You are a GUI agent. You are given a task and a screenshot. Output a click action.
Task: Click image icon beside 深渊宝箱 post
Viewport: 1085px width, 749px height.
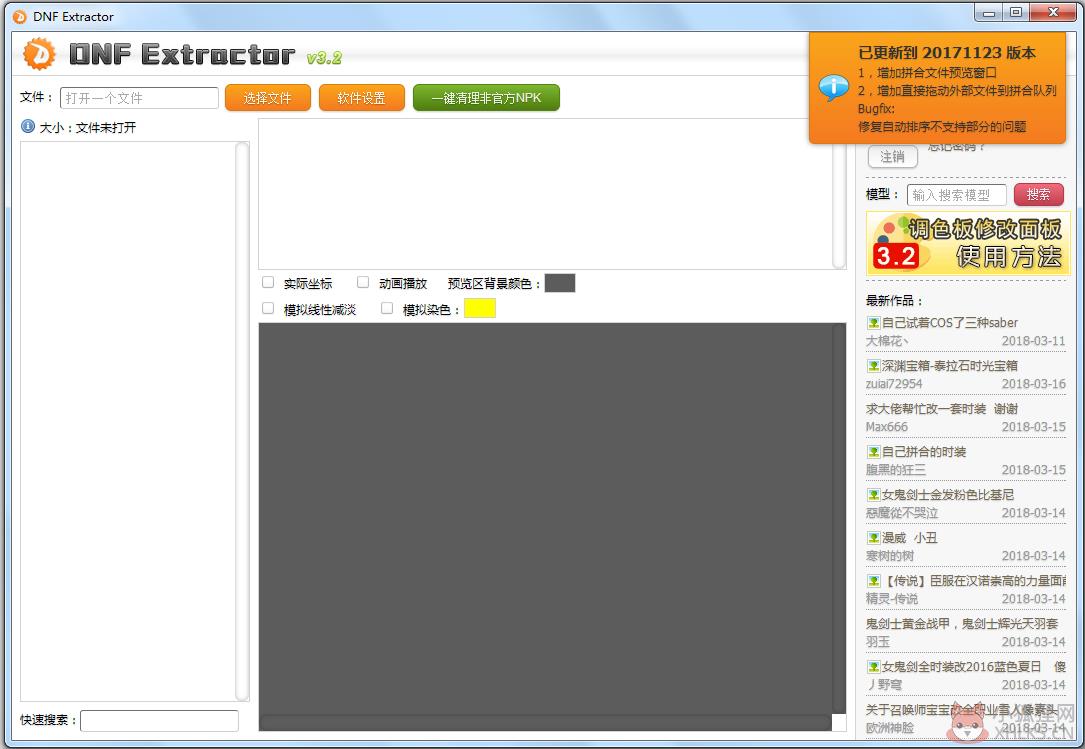pyautogui.click(x=873, y=366)
